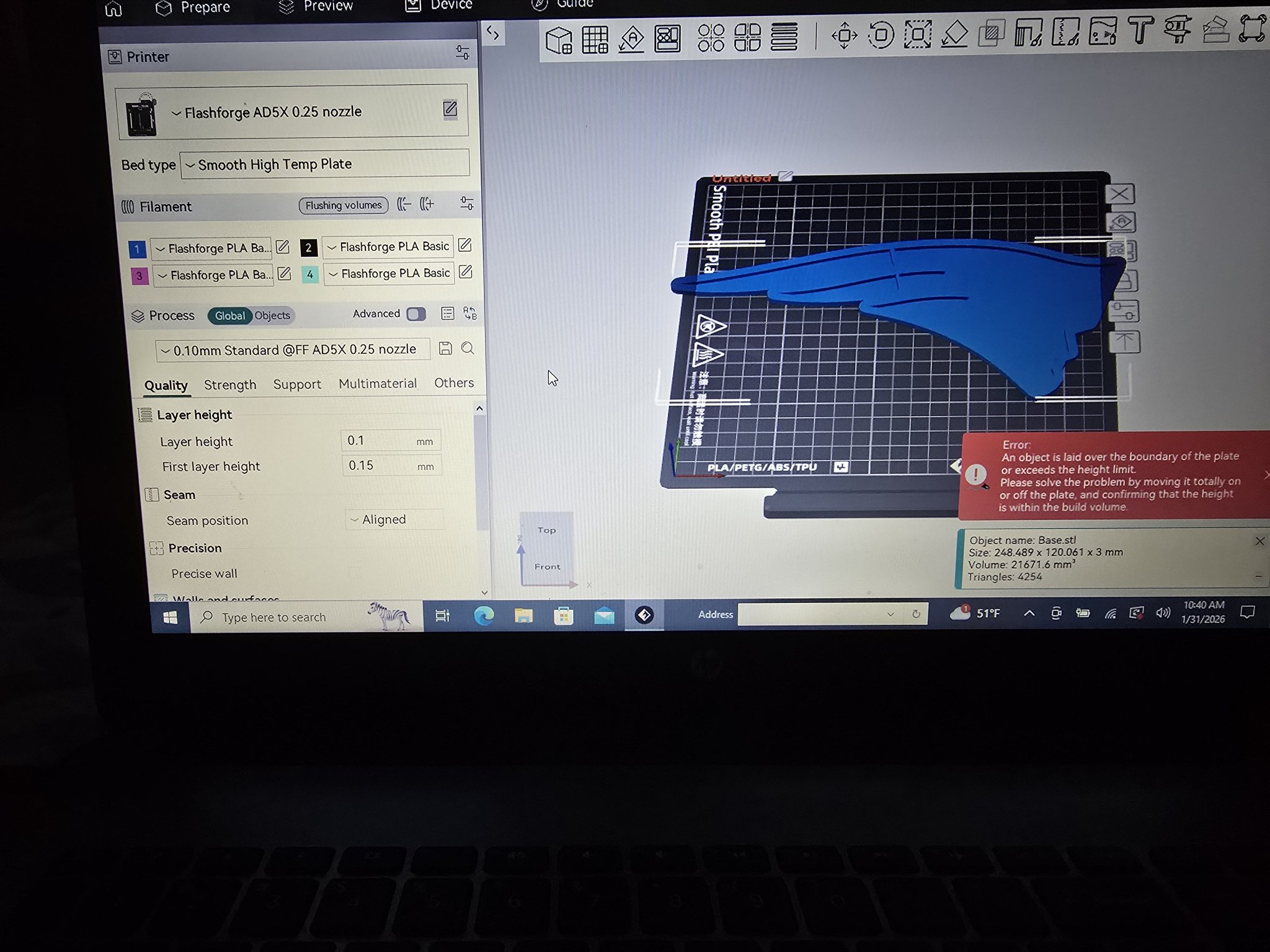Screen dimensions: 1270x952
Task: Search process settings magnifier icon
Action: [x=468, y=348]
